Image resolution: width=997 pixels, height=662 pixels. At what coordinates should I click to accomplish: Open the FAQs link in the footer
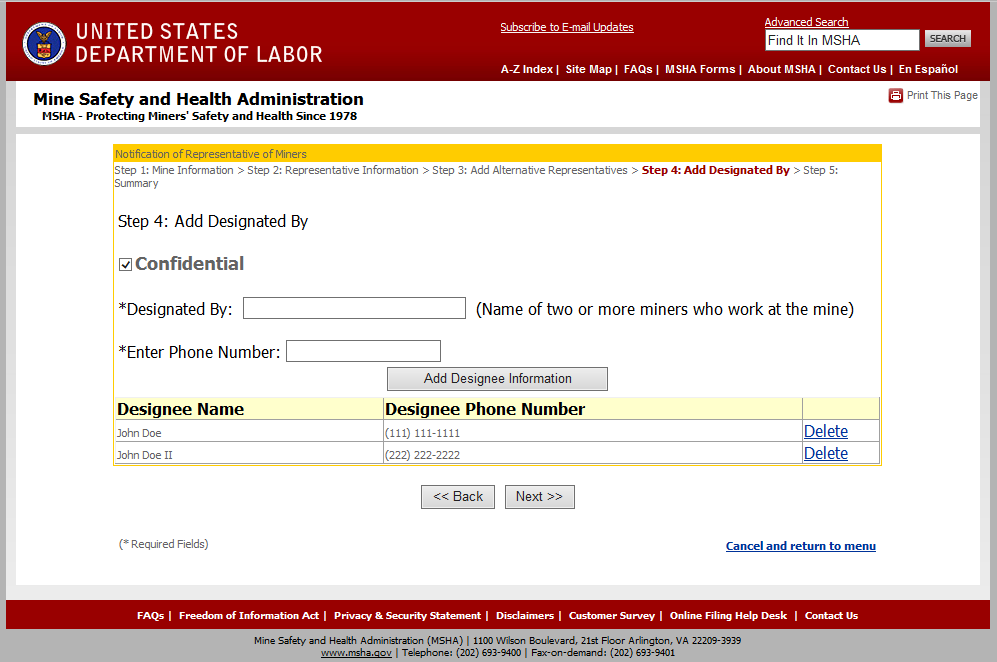(x=150, y=616)
